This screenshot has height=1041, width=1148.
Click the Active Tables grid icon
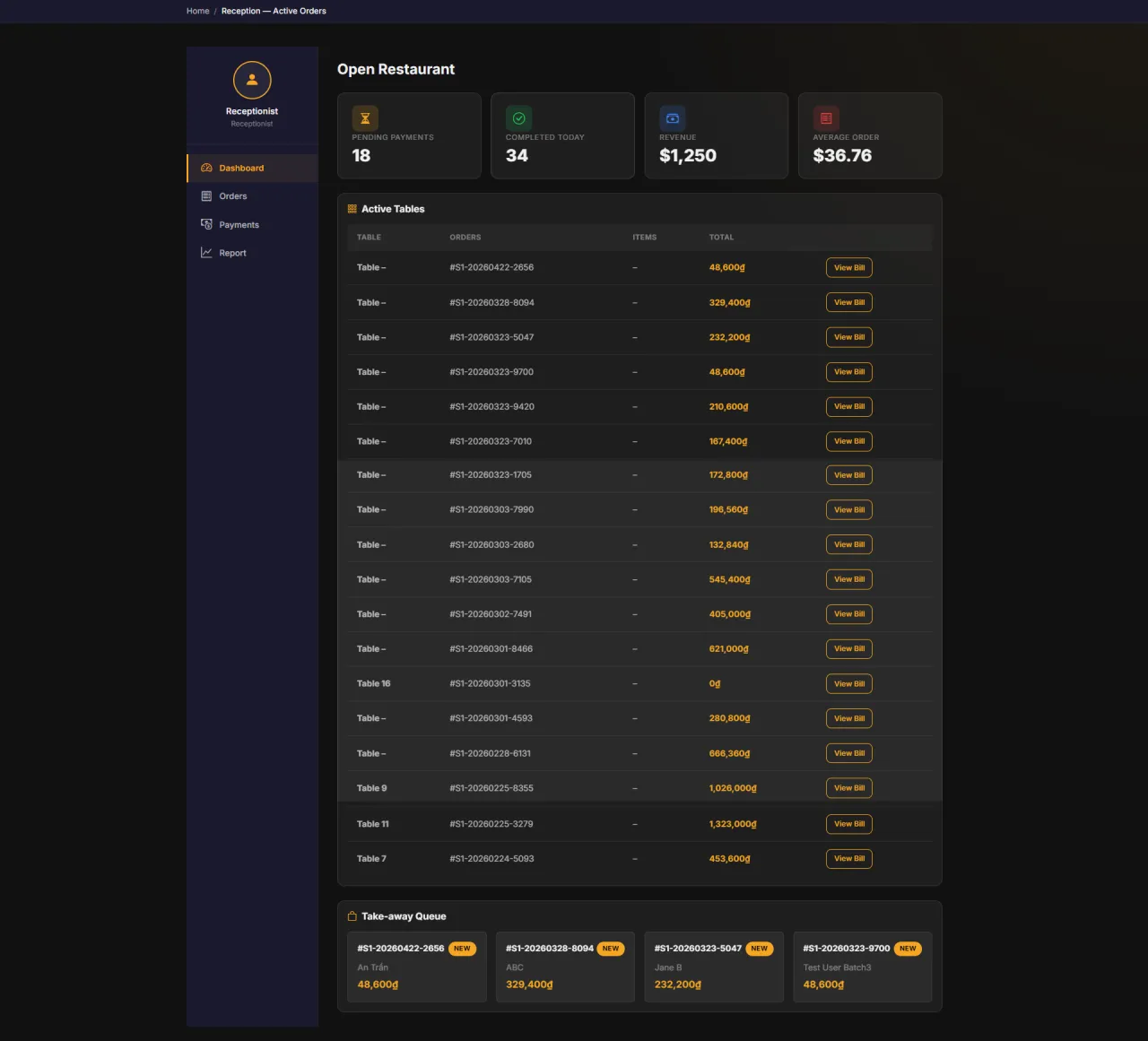coord(352,209)
